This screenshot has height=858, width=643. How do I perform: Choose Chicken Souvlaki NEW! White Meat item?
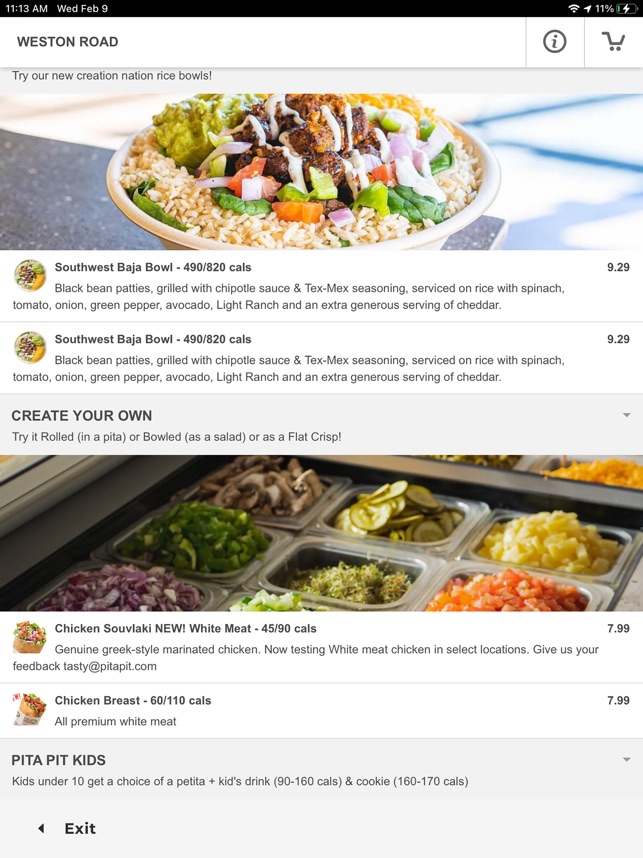(321, 647)
